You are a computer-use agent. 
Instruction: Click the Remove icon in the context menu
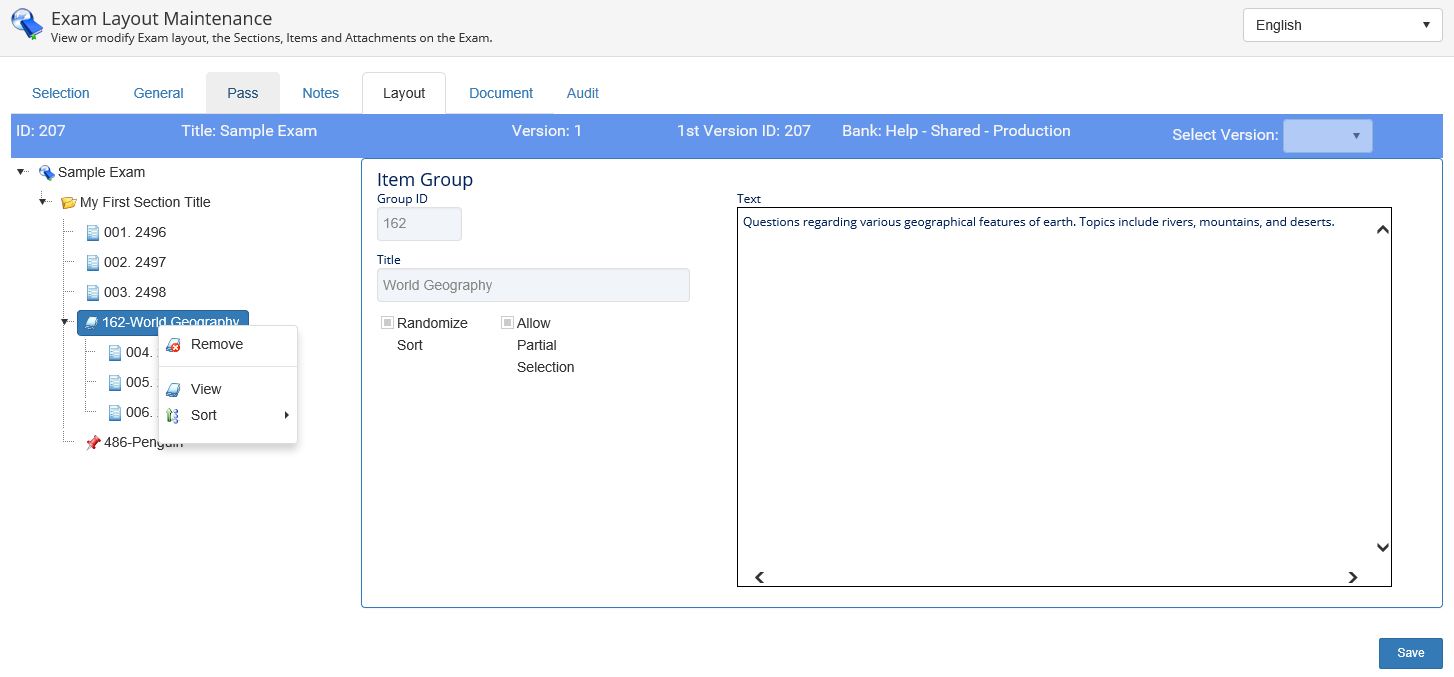(x=173, y=345)
